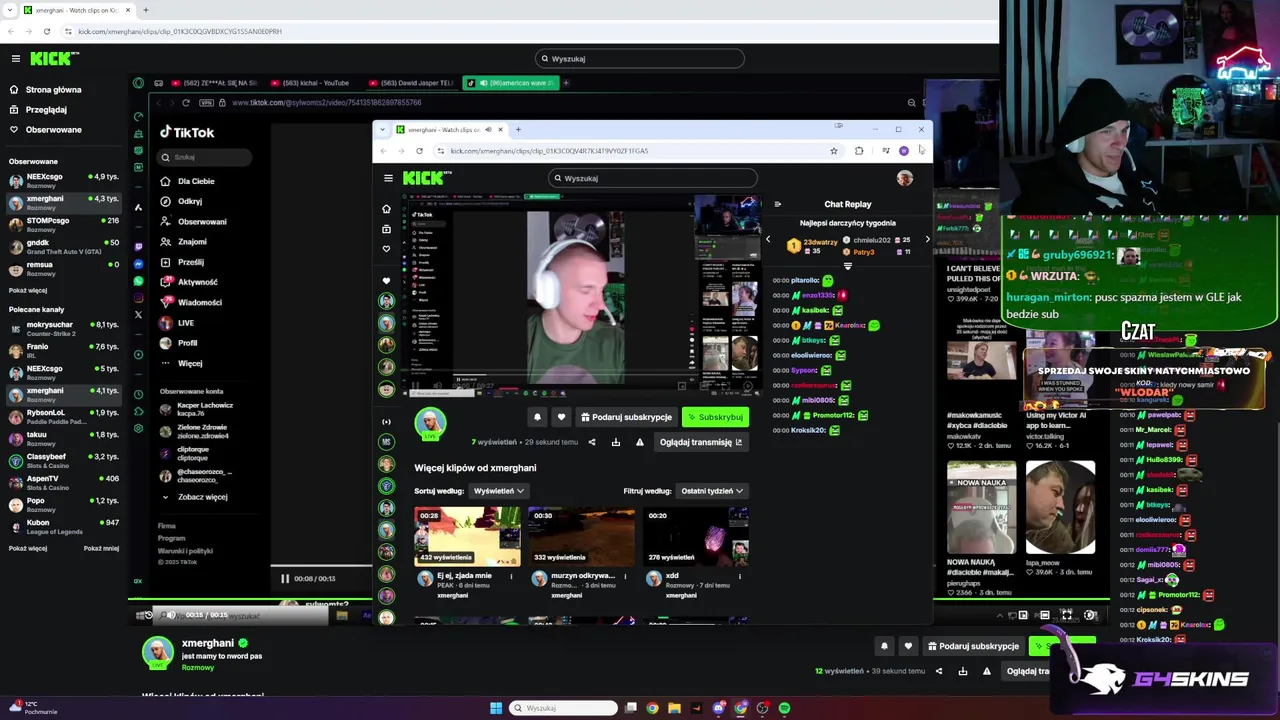Open Extensions puzzle icon in inner Chrome
The width and height of the screenshot is (1280, 720).
click(859, 151)
